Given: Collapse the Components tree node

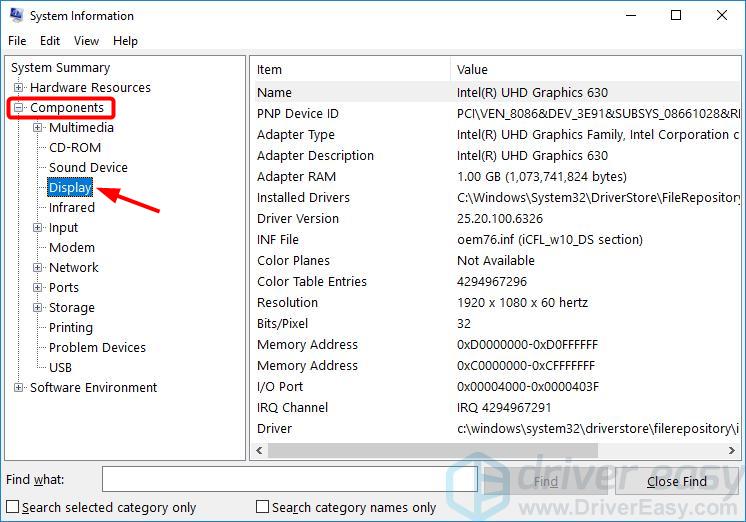Looking at the screenshot, I should point(19,108).
